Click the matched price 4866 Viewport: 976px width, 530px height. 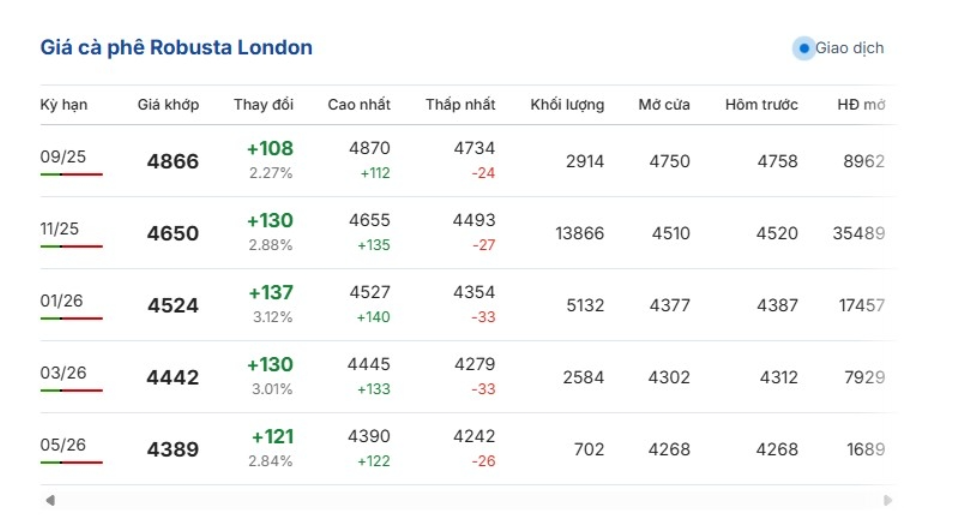pyautogui.click(x=173, y=161)
